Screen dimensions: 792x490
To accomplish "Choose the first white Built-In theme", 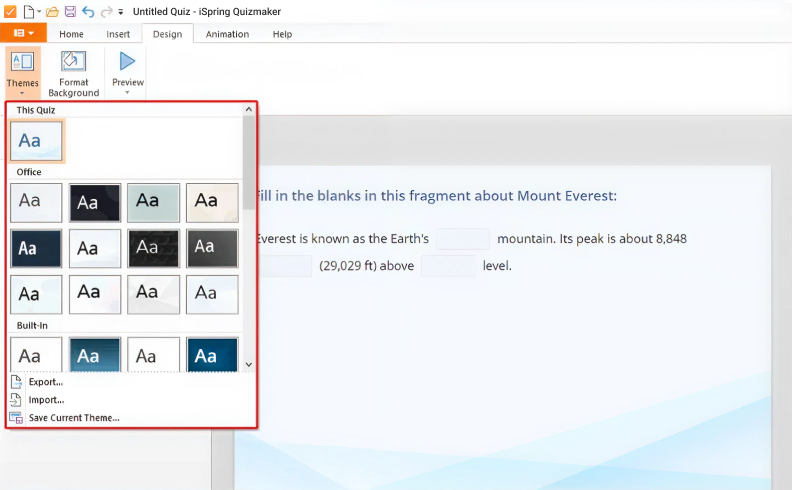I will point(36,355).
